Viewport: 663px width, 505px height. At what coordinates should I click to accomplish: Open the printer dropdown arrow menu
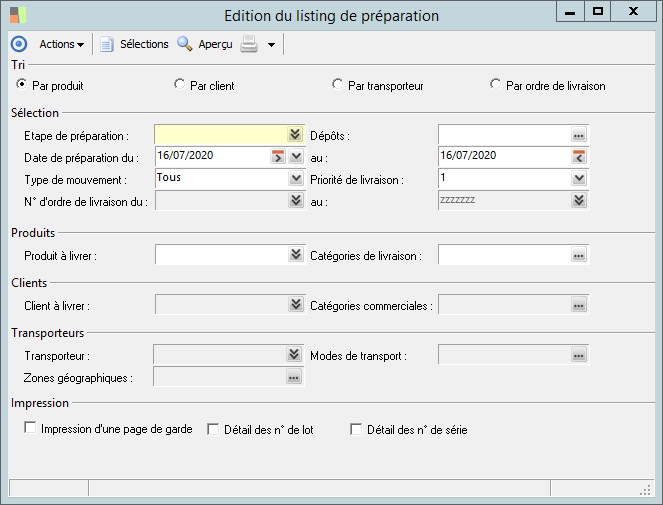[271, 45]
